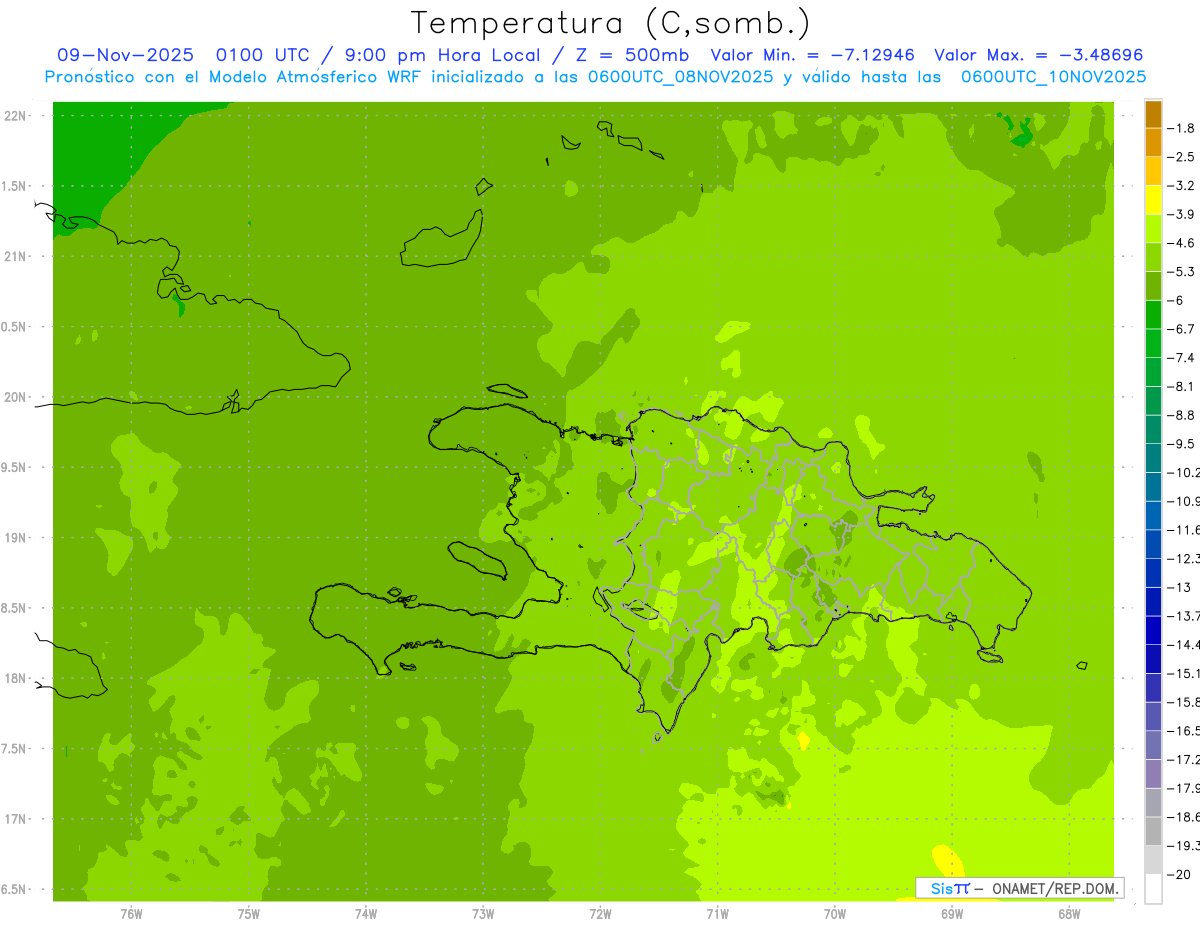Click the gray swatch between -18.6 and -19.3
Image resolution: width=1200 pixels, height=927 pixels.
1153,831
